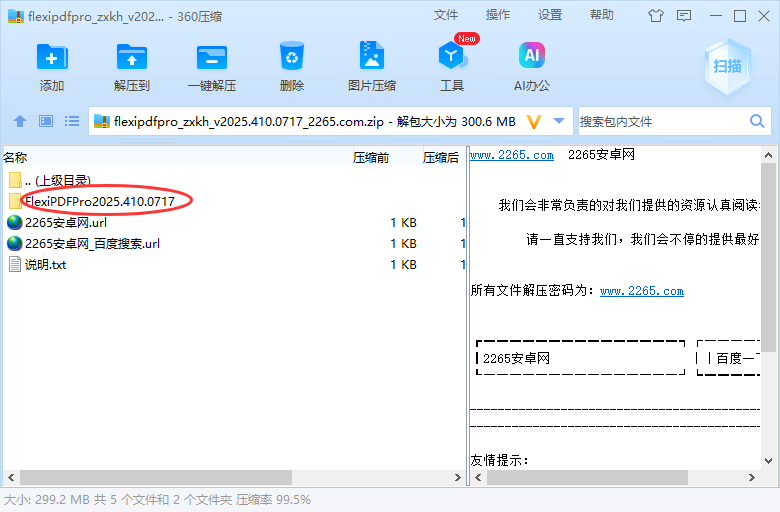
Task: Click preview pane scroll right arrow
Action: 752,478
